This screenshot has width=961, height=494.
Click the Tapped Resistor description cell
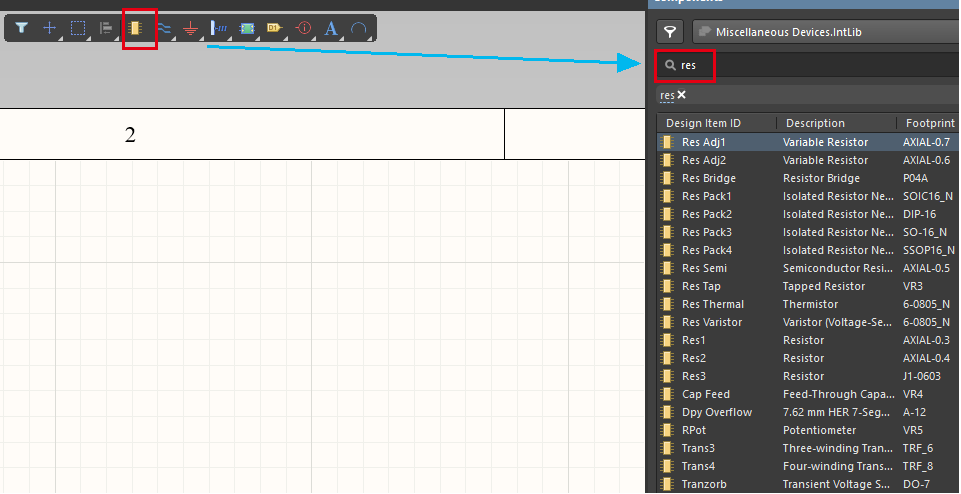click(824, 286)
